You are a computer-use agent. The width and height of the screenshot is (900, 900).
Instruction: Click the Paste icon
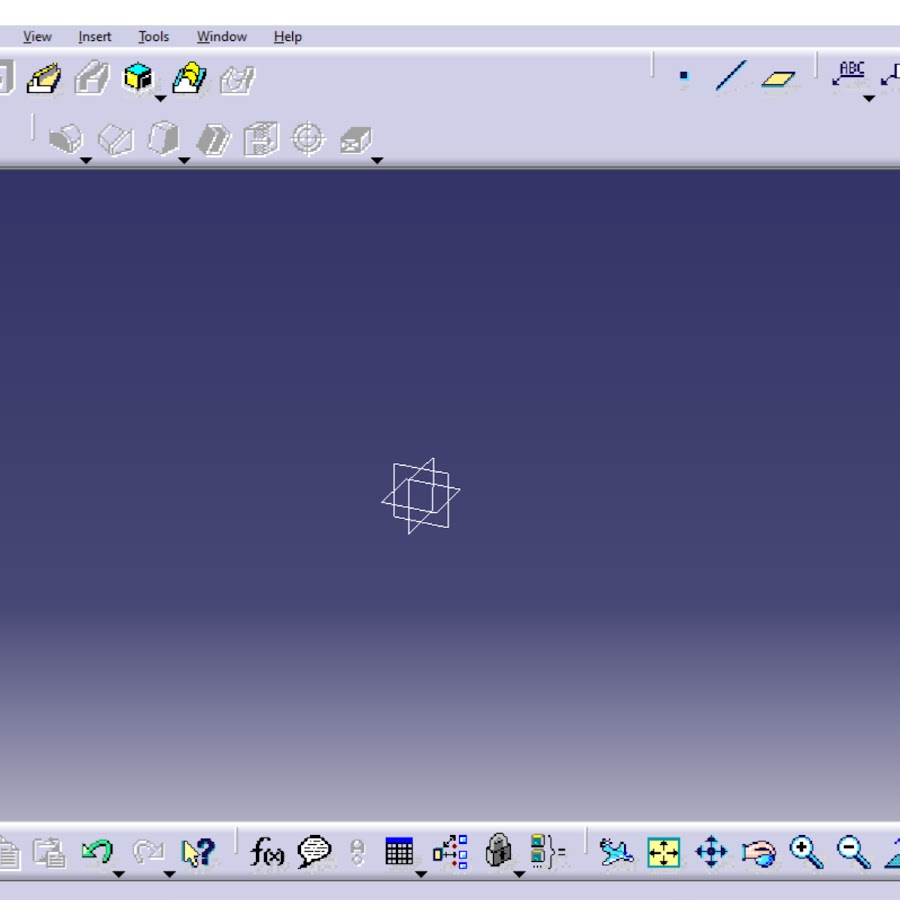pos(49,852)
